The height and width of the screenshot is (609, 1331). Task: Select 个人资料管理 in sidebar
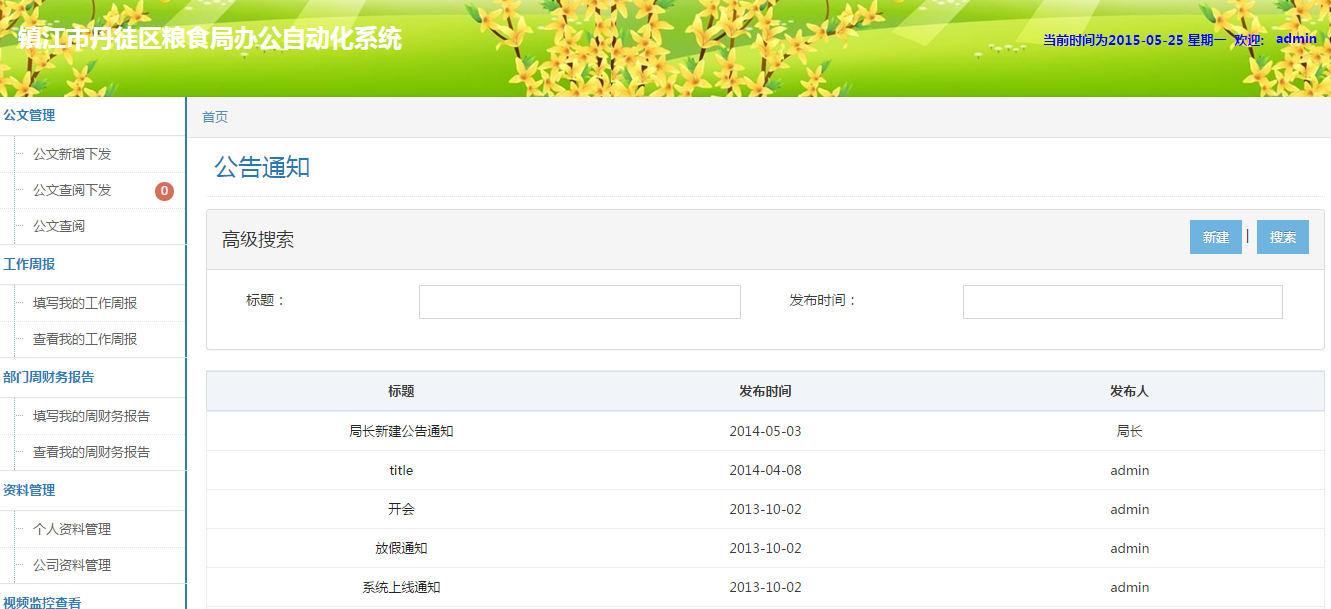pyautogui.click(x=72, y=529)
